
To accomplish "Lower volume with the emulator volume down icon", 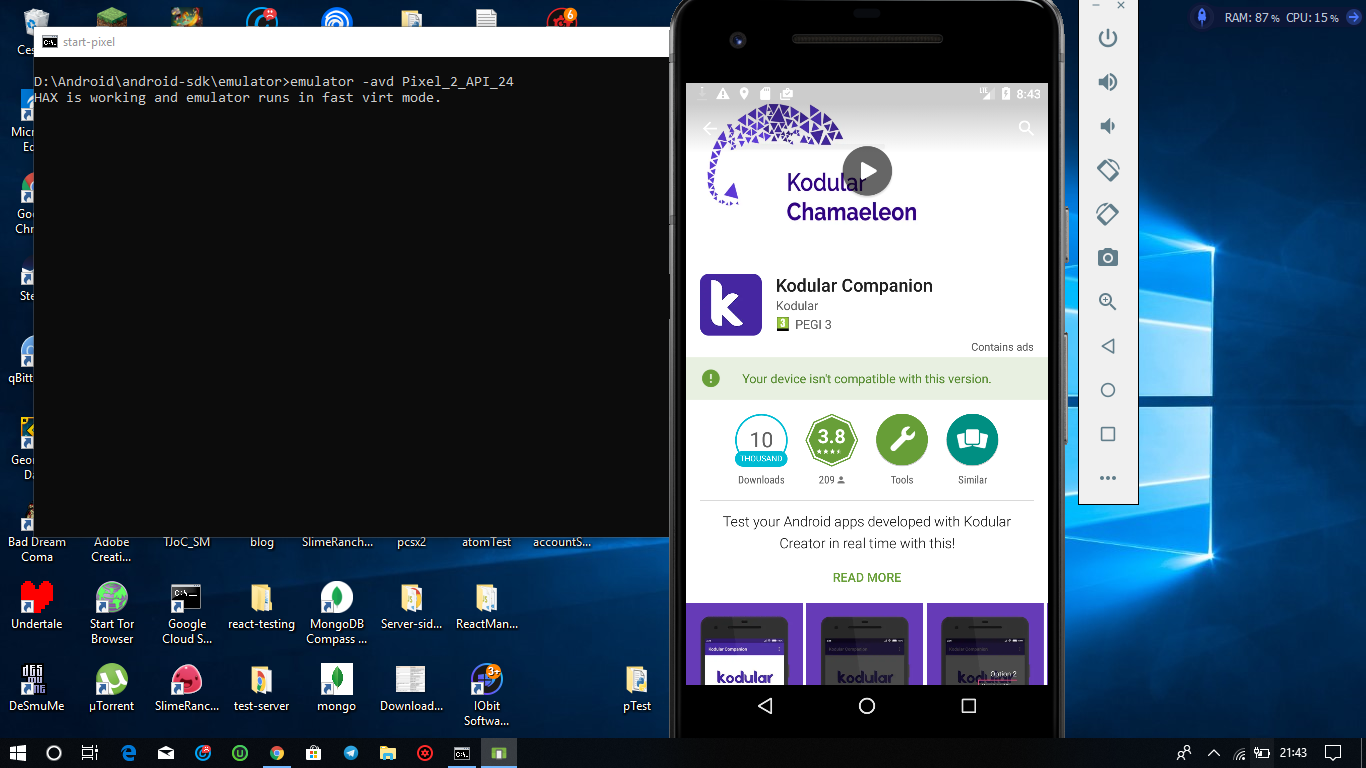I will tap(1107, 126).
